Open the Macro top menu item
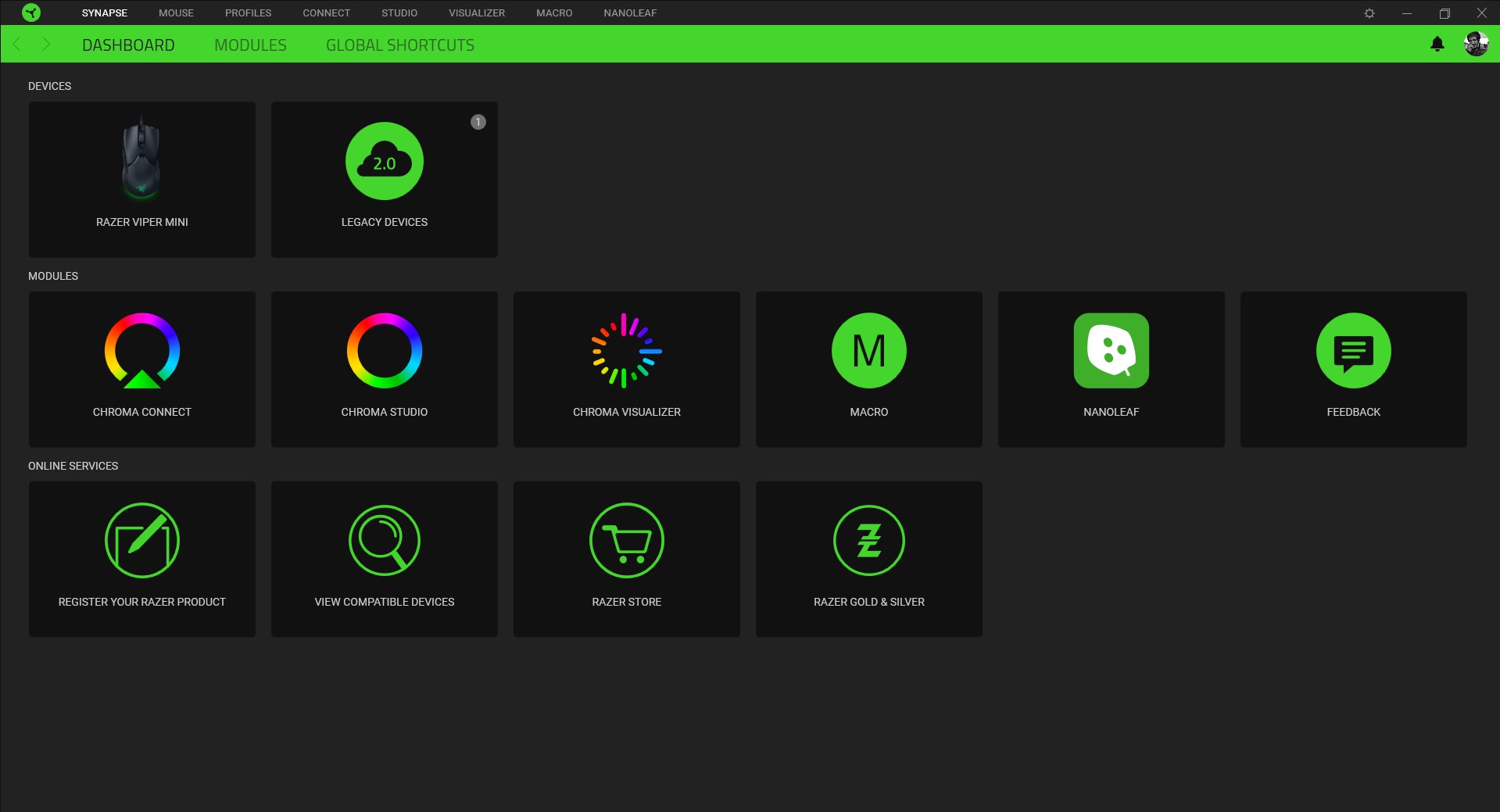1500x812 pixels. tap(554, 13)
